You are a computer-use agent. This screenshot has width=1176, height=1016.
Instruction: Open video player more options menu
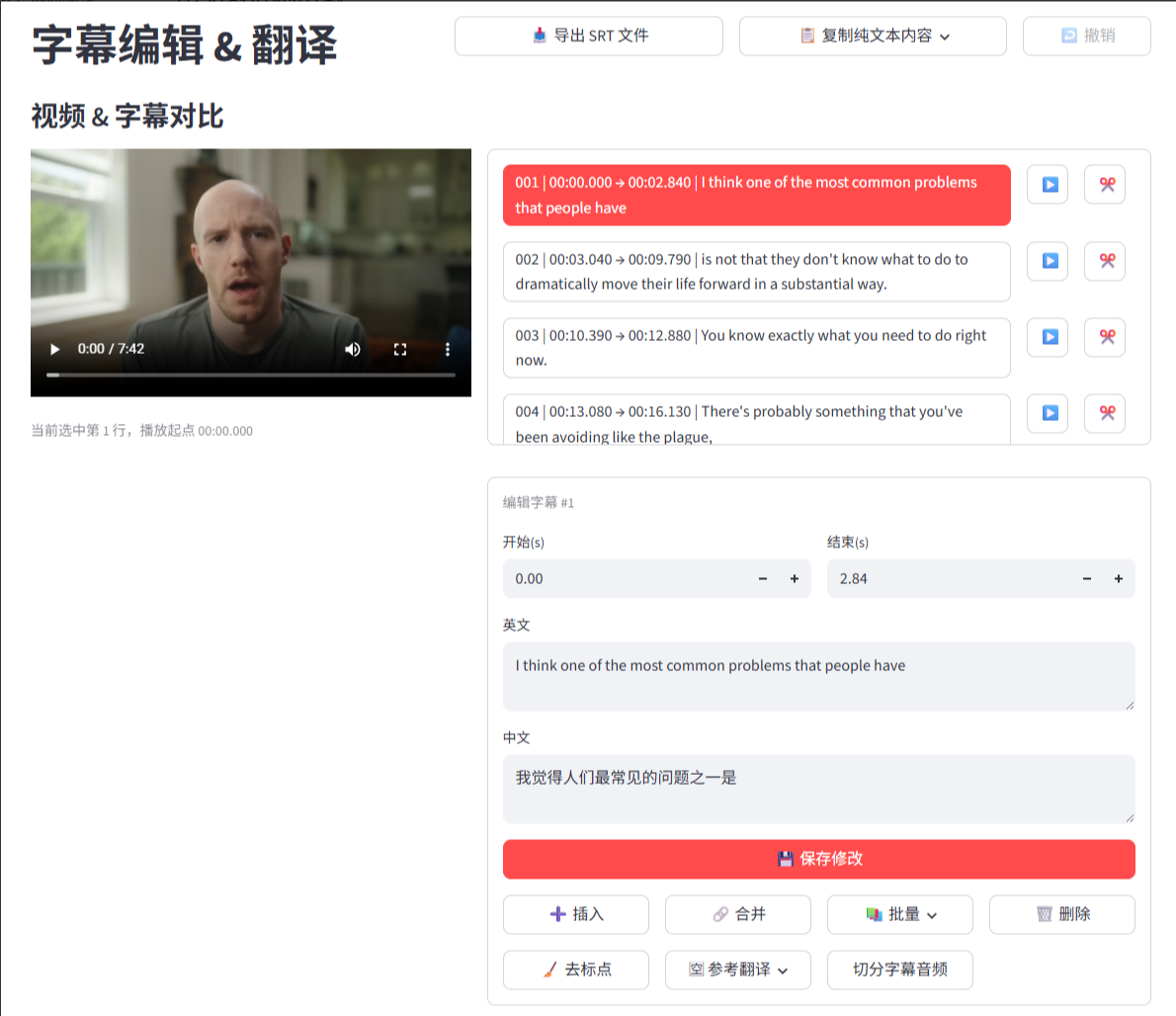tap(448, 350)
